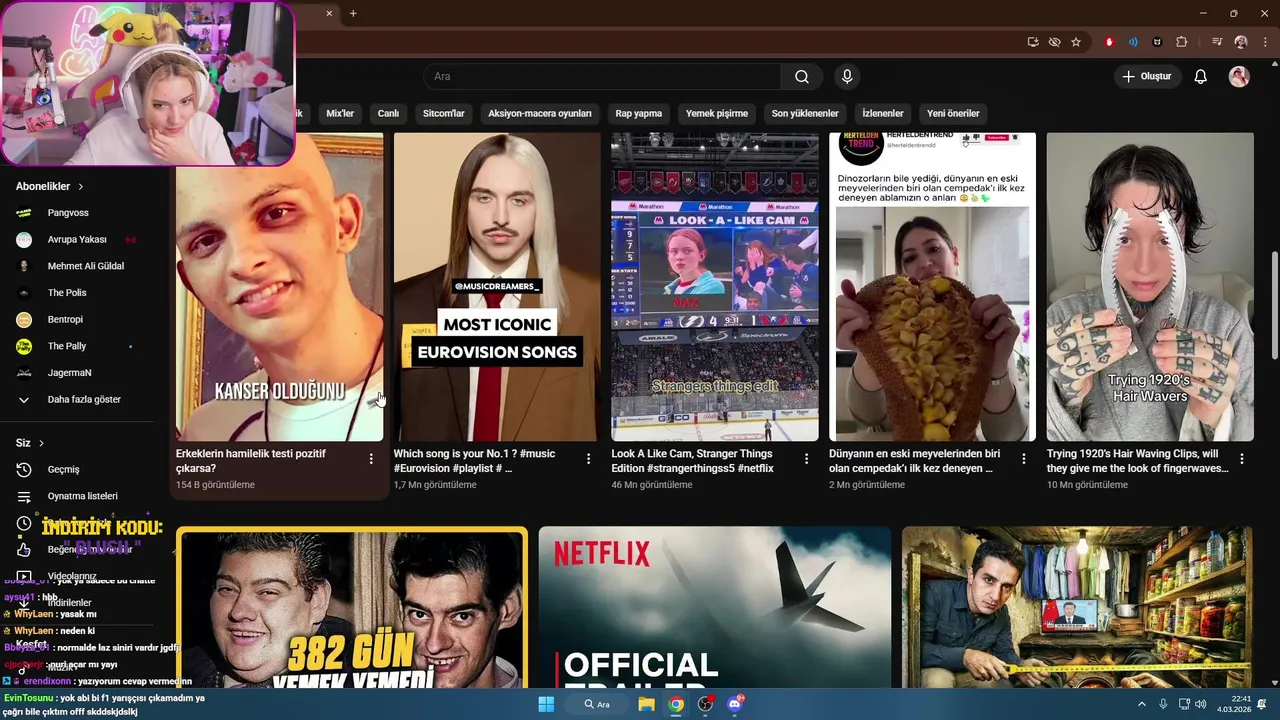The image size is (1280, 720).
Task: Open the man with tape measure video
Action: pyautogui.click(x=1077, y=608)
